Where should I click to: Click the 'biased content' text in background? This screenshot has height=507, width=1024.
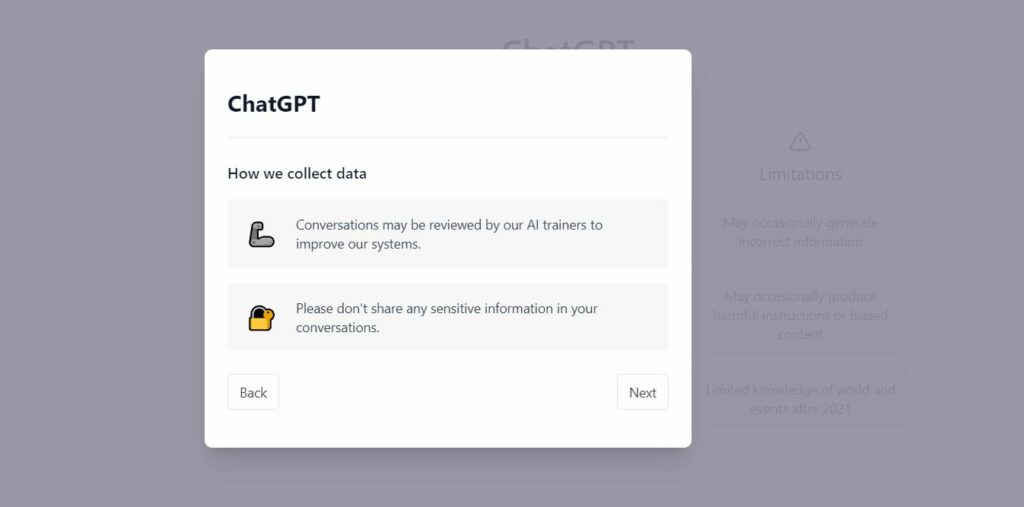click(800, 334)
